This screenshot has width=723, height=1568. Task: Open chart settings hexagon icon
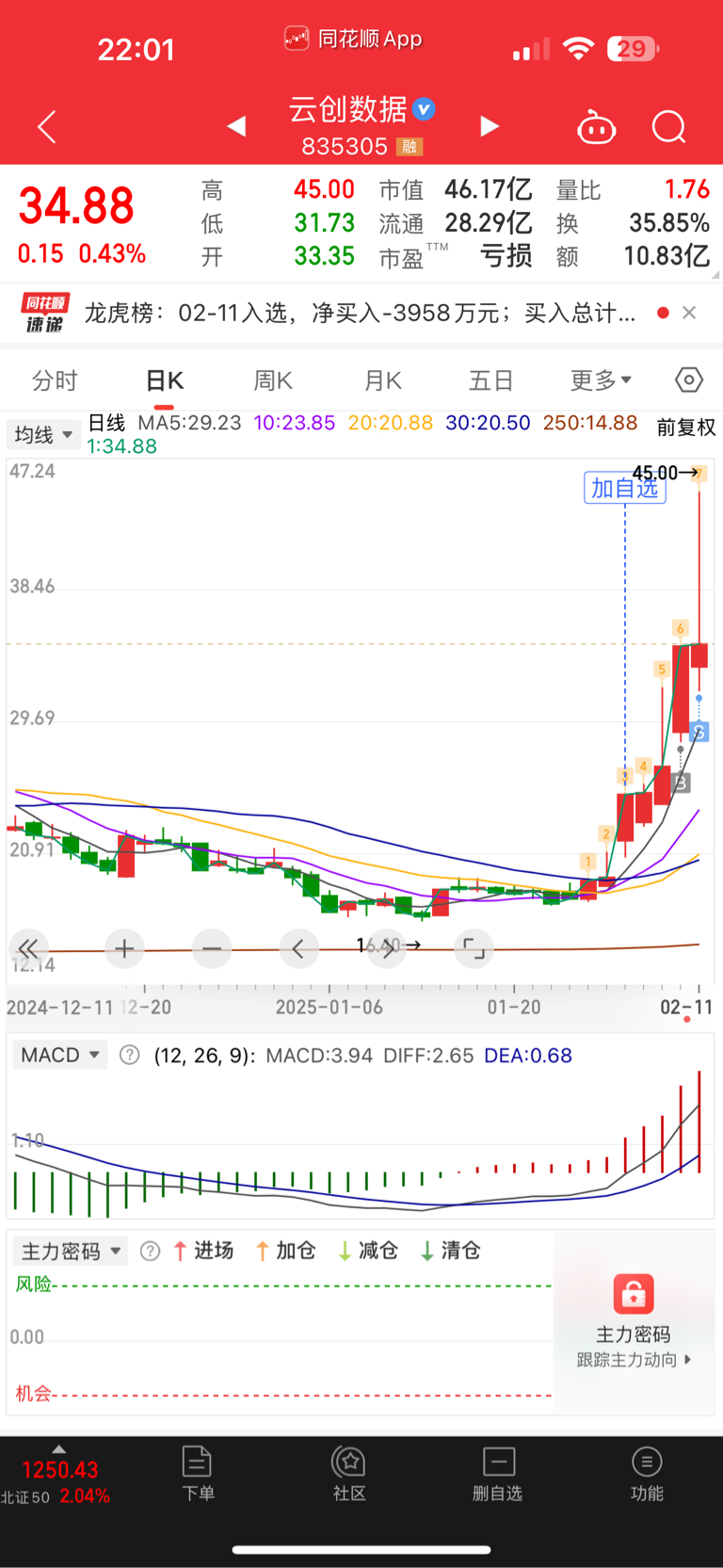tap(689, 380)
